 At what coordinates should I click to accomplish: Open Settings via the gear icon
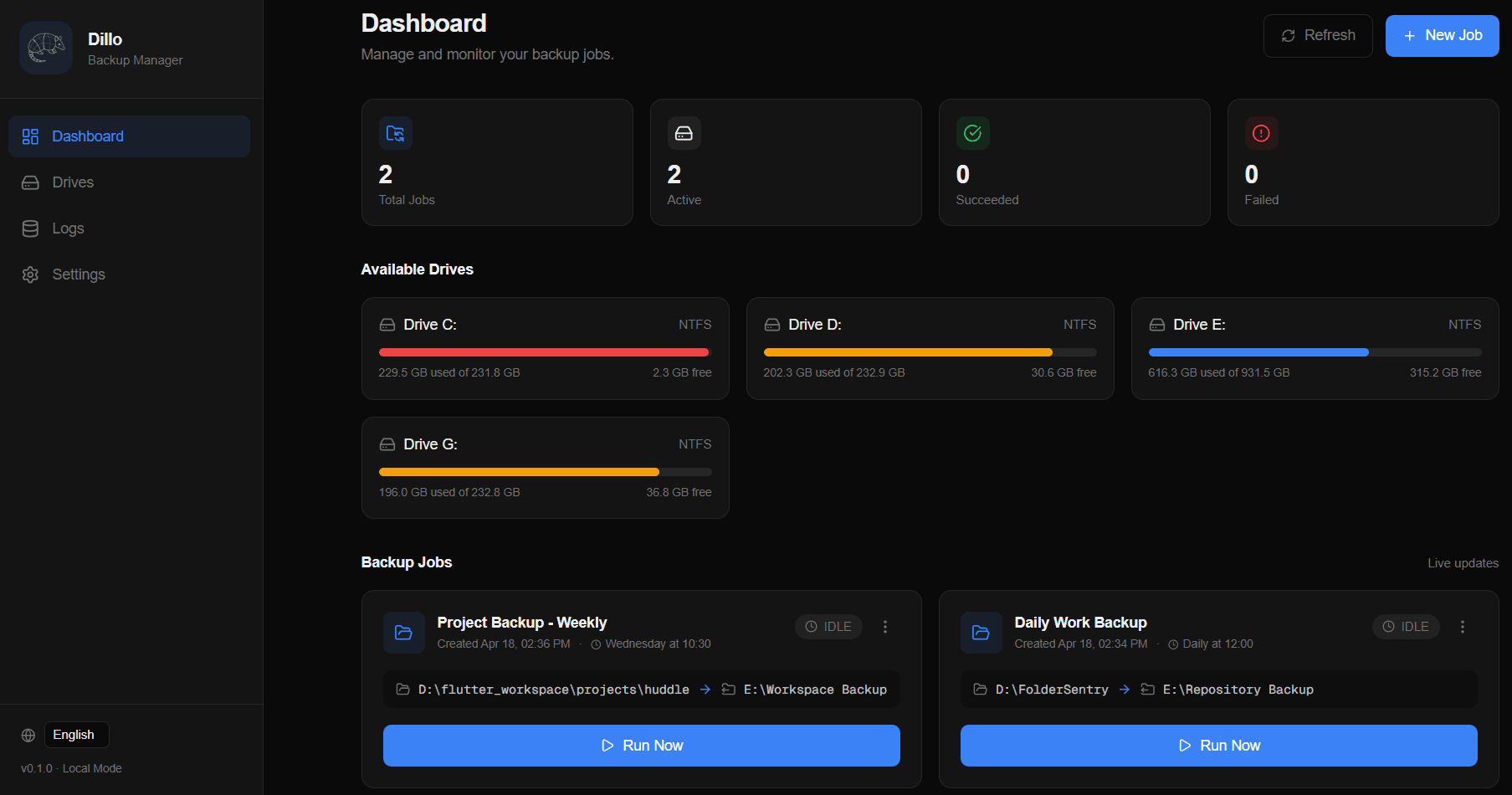30,274
